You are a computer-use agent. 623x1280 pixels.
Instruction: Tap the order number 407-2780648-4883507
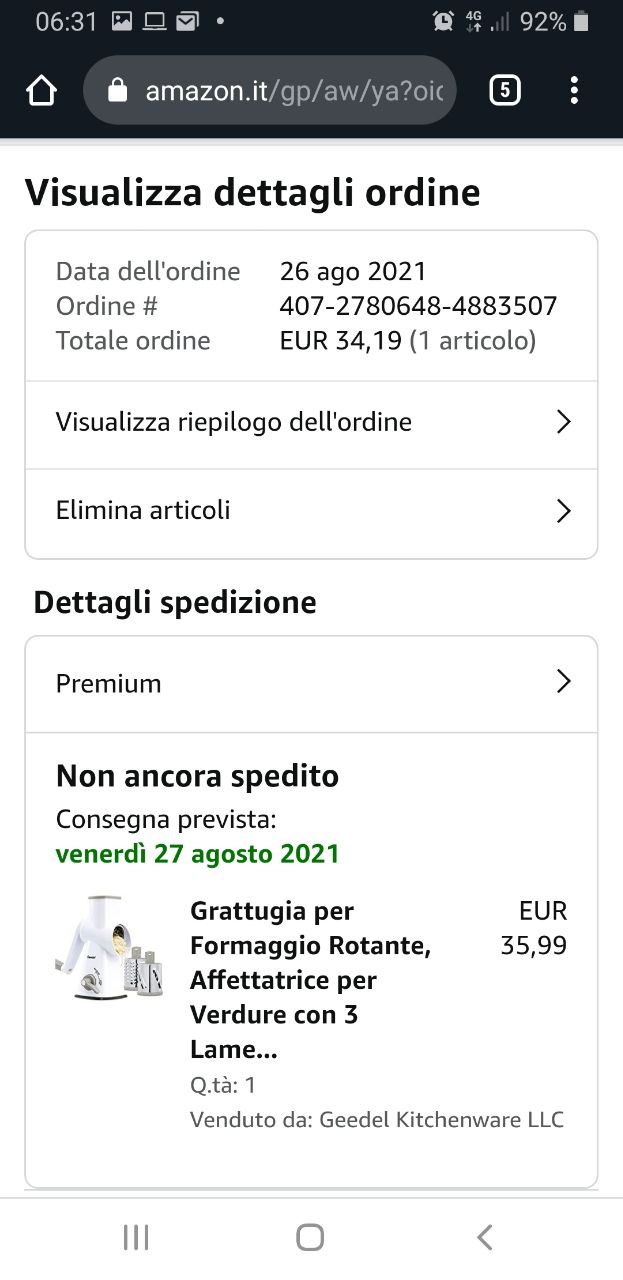click(x=418, y=306)
